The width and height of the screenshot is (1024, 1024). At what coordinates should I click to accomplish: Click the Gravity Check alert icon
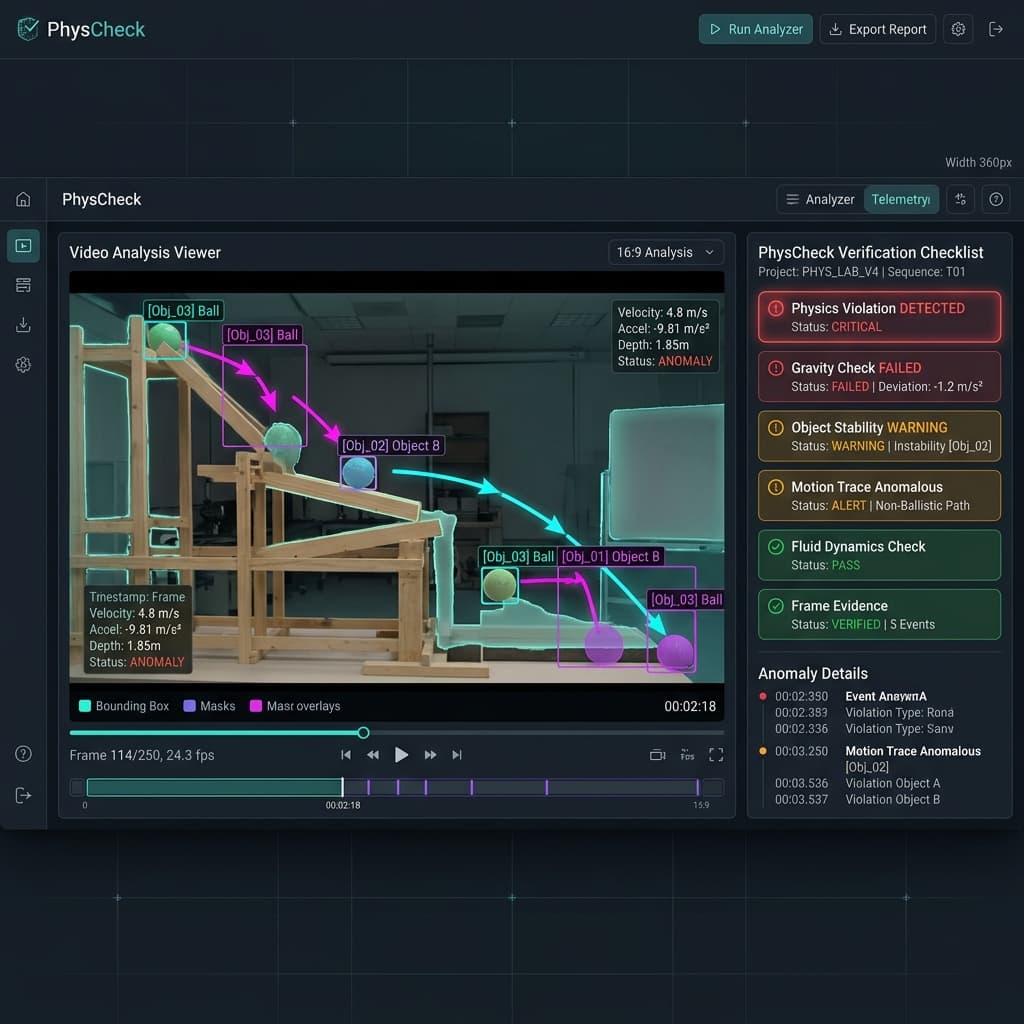(x=775, y=368)
